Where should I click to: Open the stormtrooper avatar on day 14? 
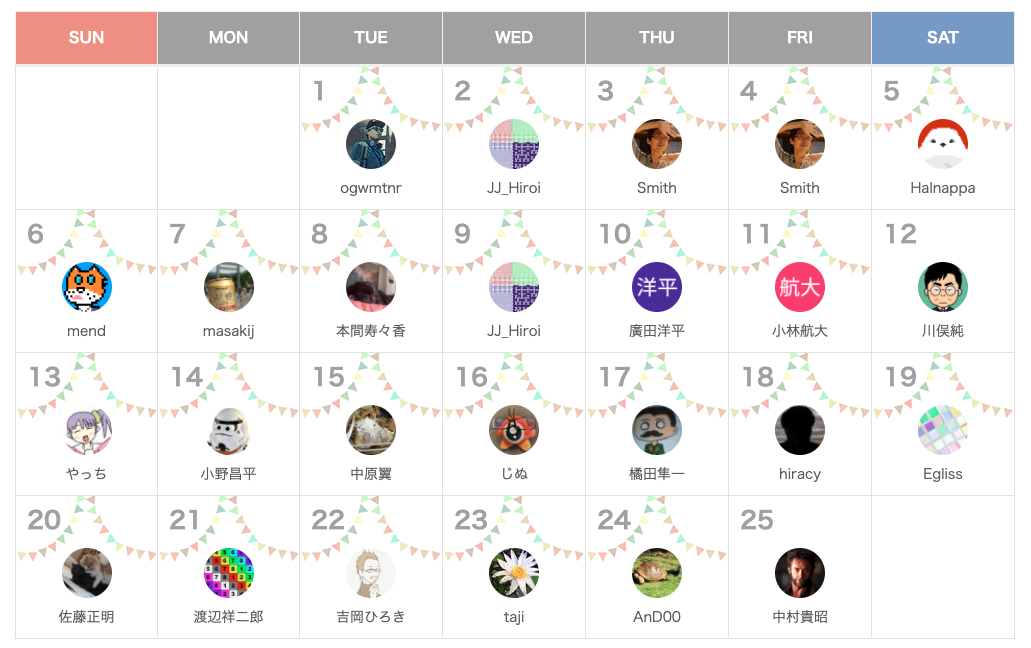229,430
